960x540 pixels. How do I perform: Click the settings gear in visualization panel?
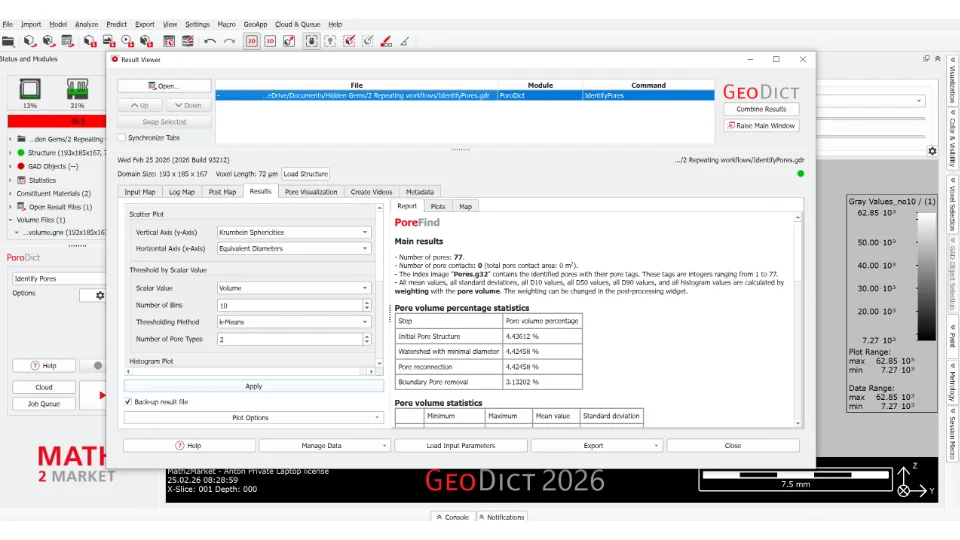point(932,151)
